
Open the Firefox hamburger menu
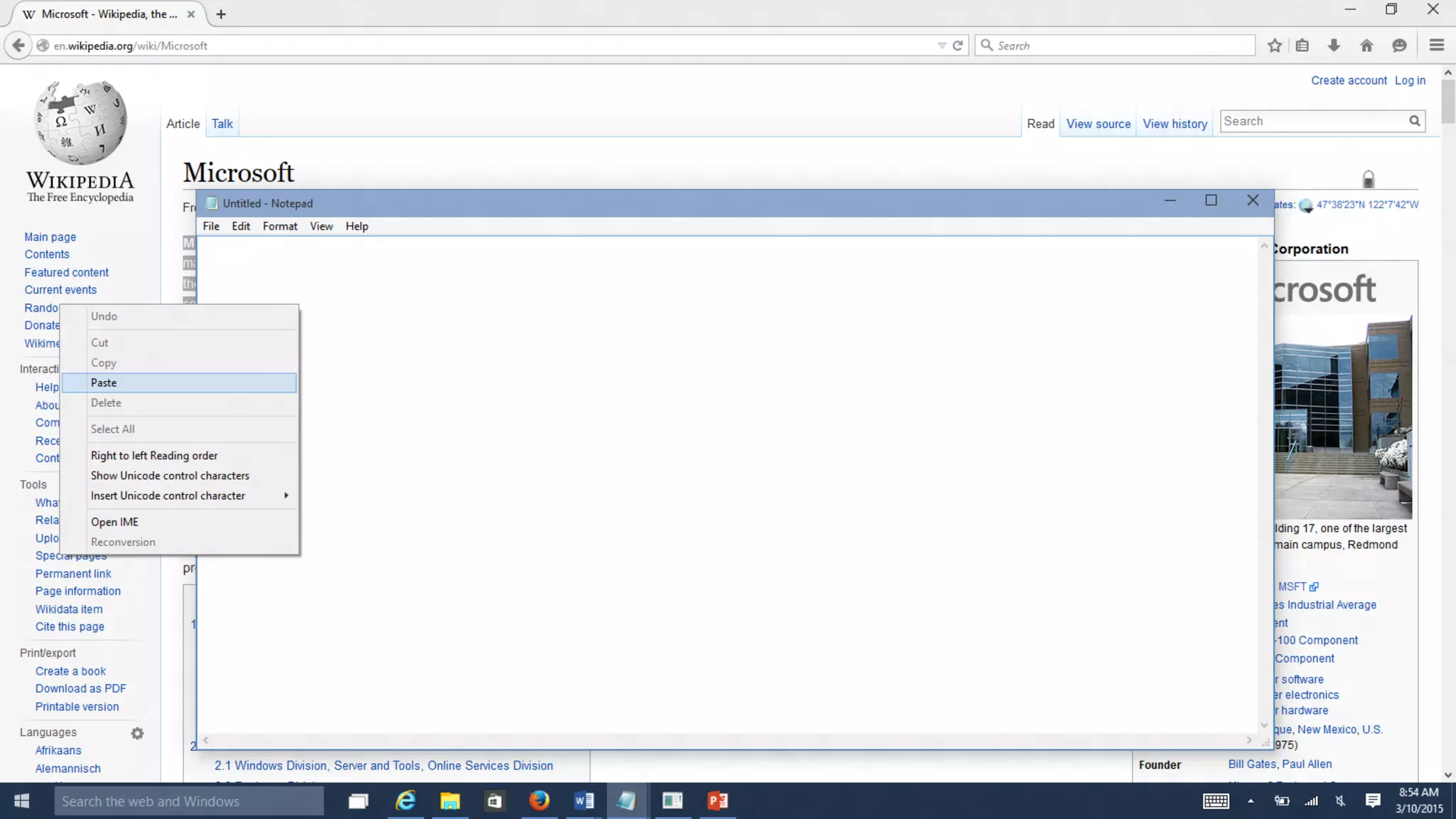[x=1436, y=45]
